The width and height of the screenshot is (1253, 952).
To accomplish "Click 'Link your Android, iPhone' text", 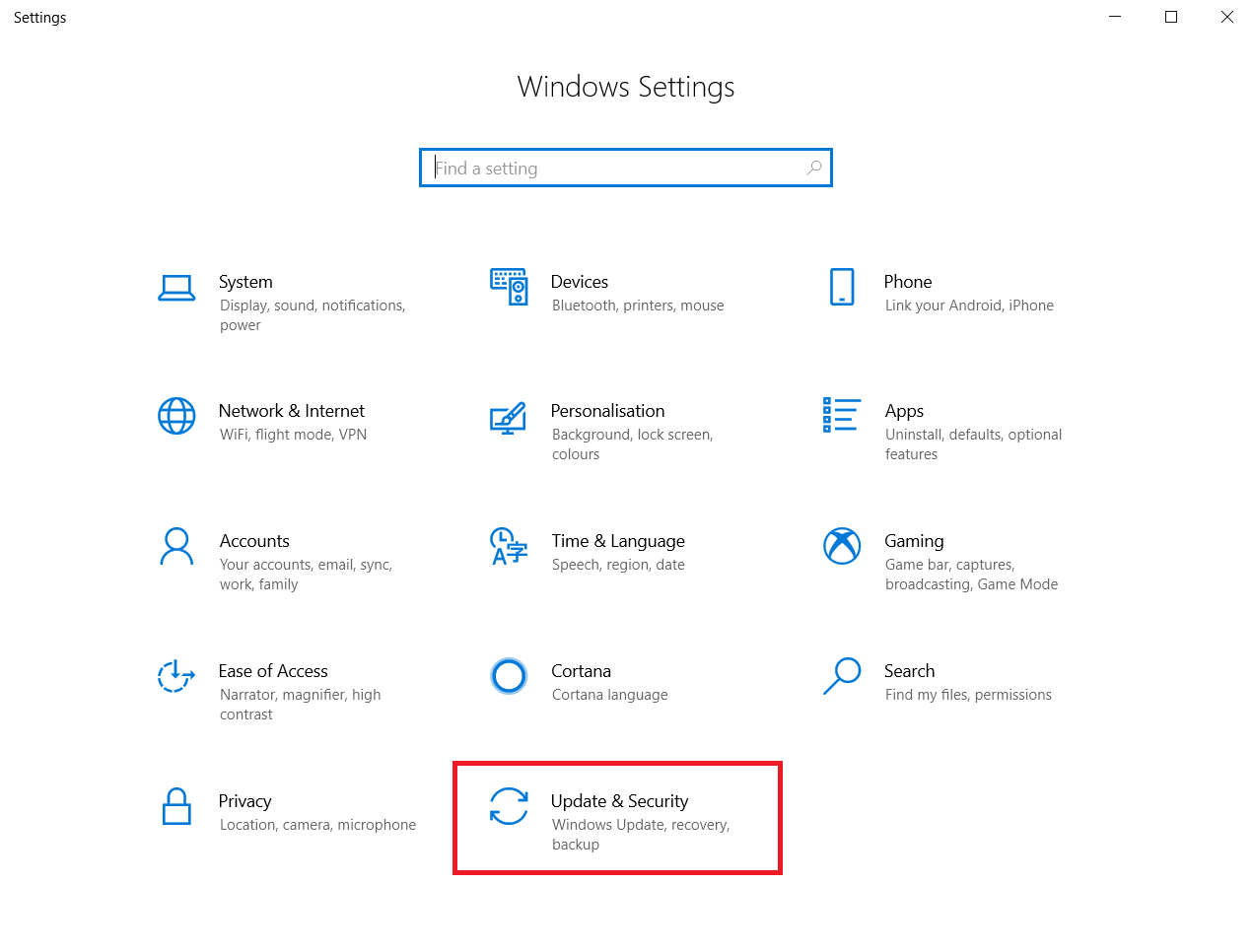I will click(969, 306).
